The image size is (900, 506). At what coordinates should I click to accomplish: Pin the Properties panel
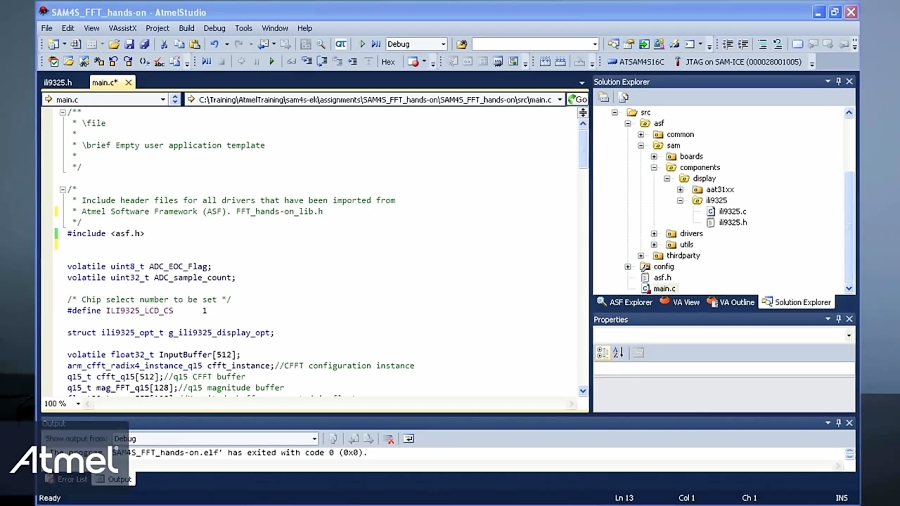839,319
